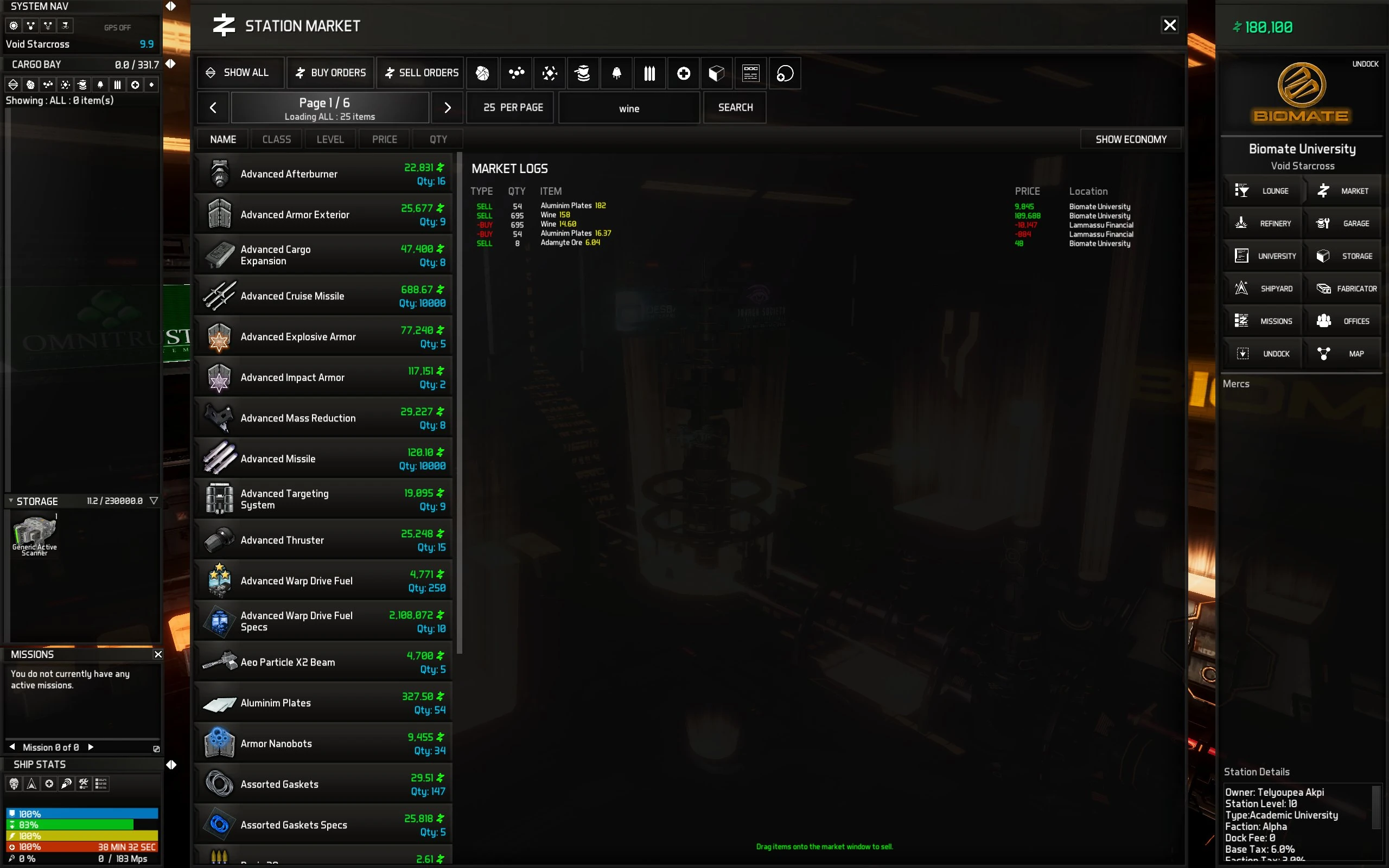This screenshot has width=1389, height=868.
Task: Toggle Buy Orders filter
Action: coord(330,73)
